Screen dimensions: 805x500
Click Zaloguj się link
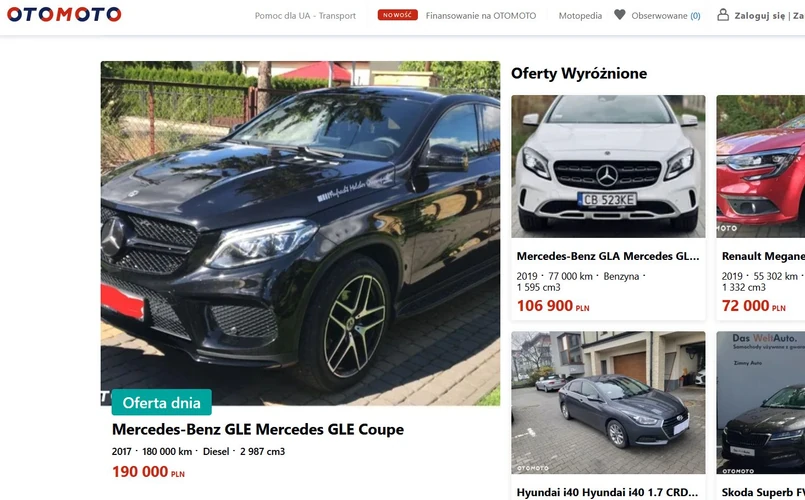click(759, 16)
